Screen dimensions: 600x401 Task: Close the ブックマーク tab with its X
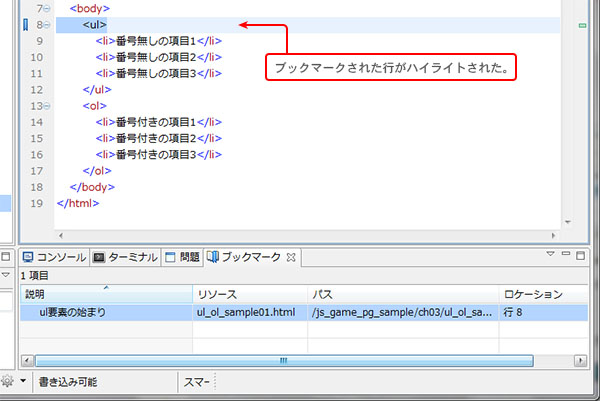point(291,258)
